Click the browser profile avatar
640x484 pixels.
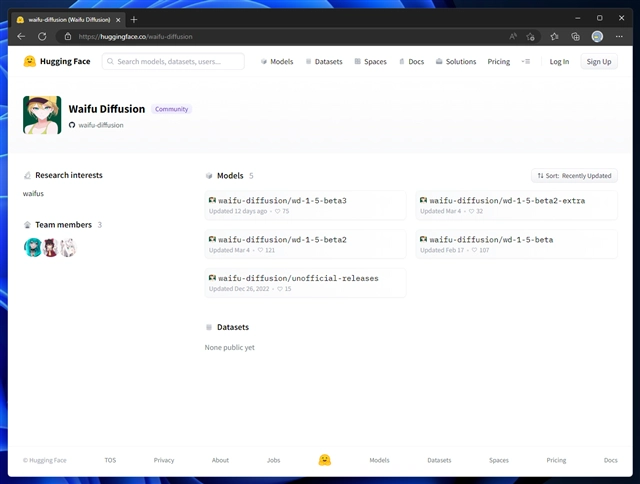tap(597, 37)
